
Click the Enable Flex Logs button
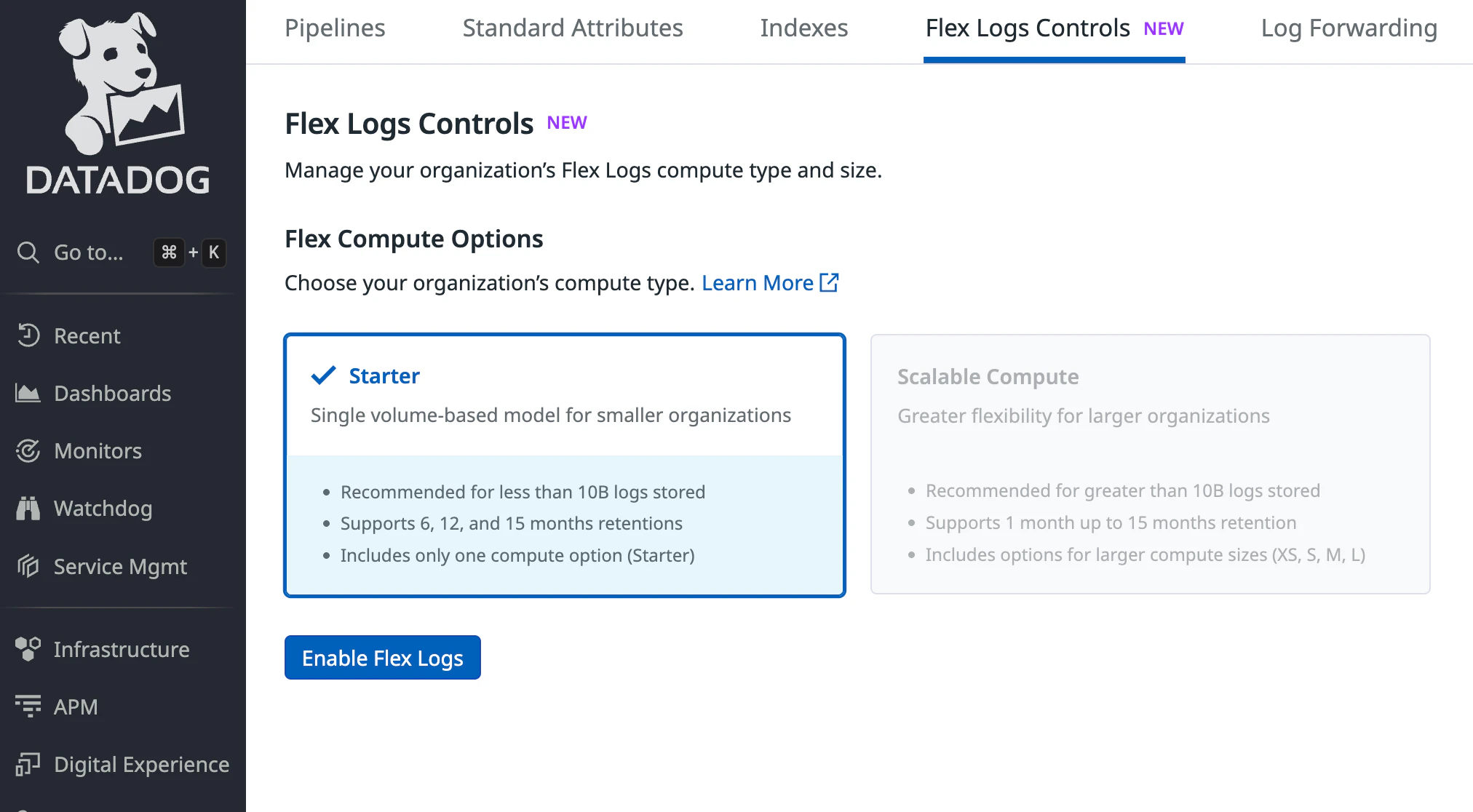coord(383,658)
